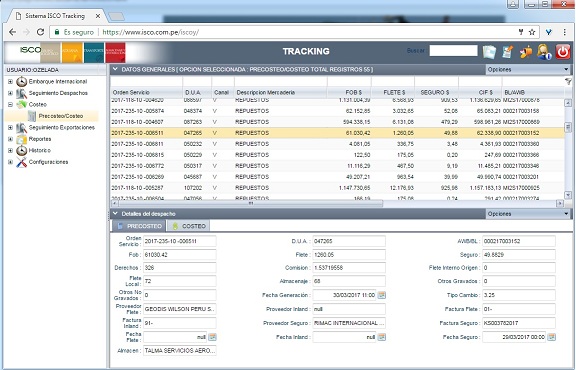Open a new browser tab
This screenshot has width=576, height=370.
point(117,16)
